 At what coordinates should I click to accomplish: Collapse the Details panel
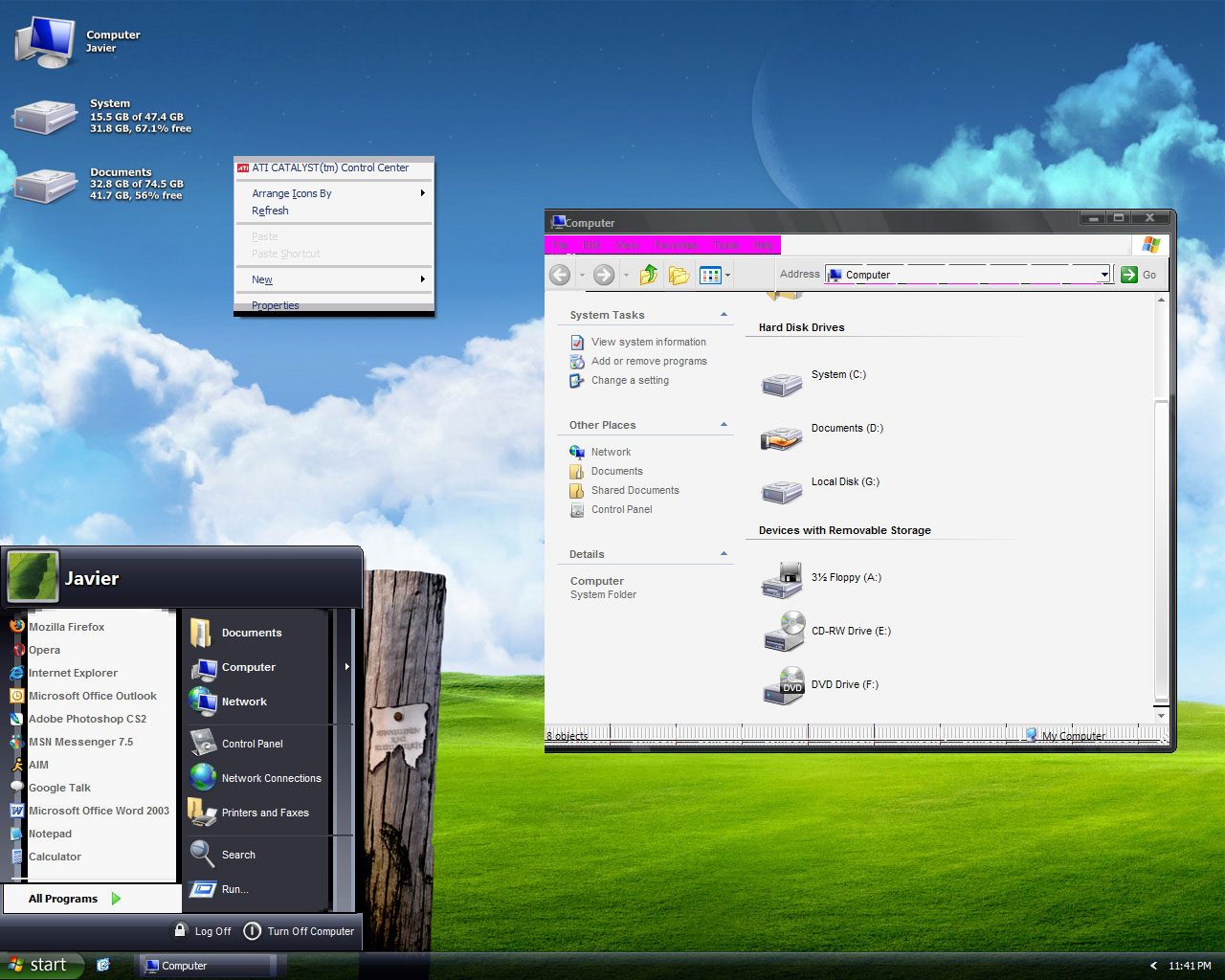pos(724,554)
